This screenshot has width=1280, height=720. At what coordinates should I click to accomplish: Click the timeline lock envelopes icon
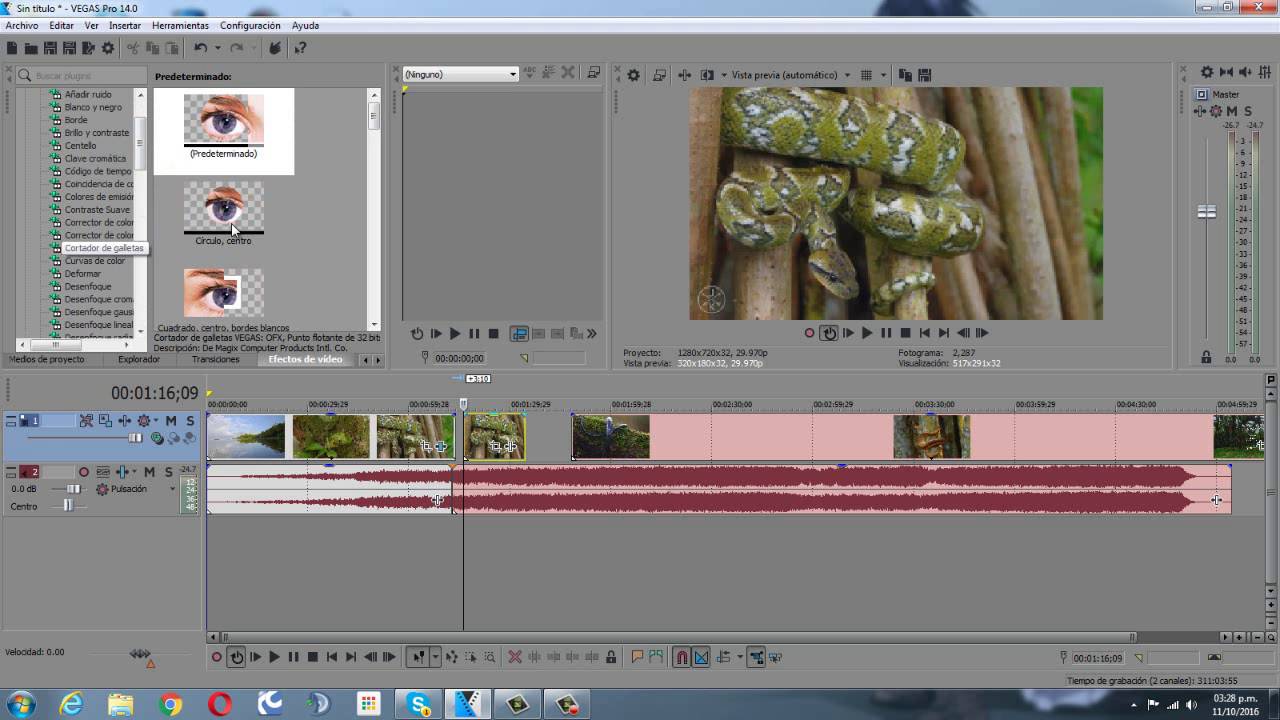point(611,657)
